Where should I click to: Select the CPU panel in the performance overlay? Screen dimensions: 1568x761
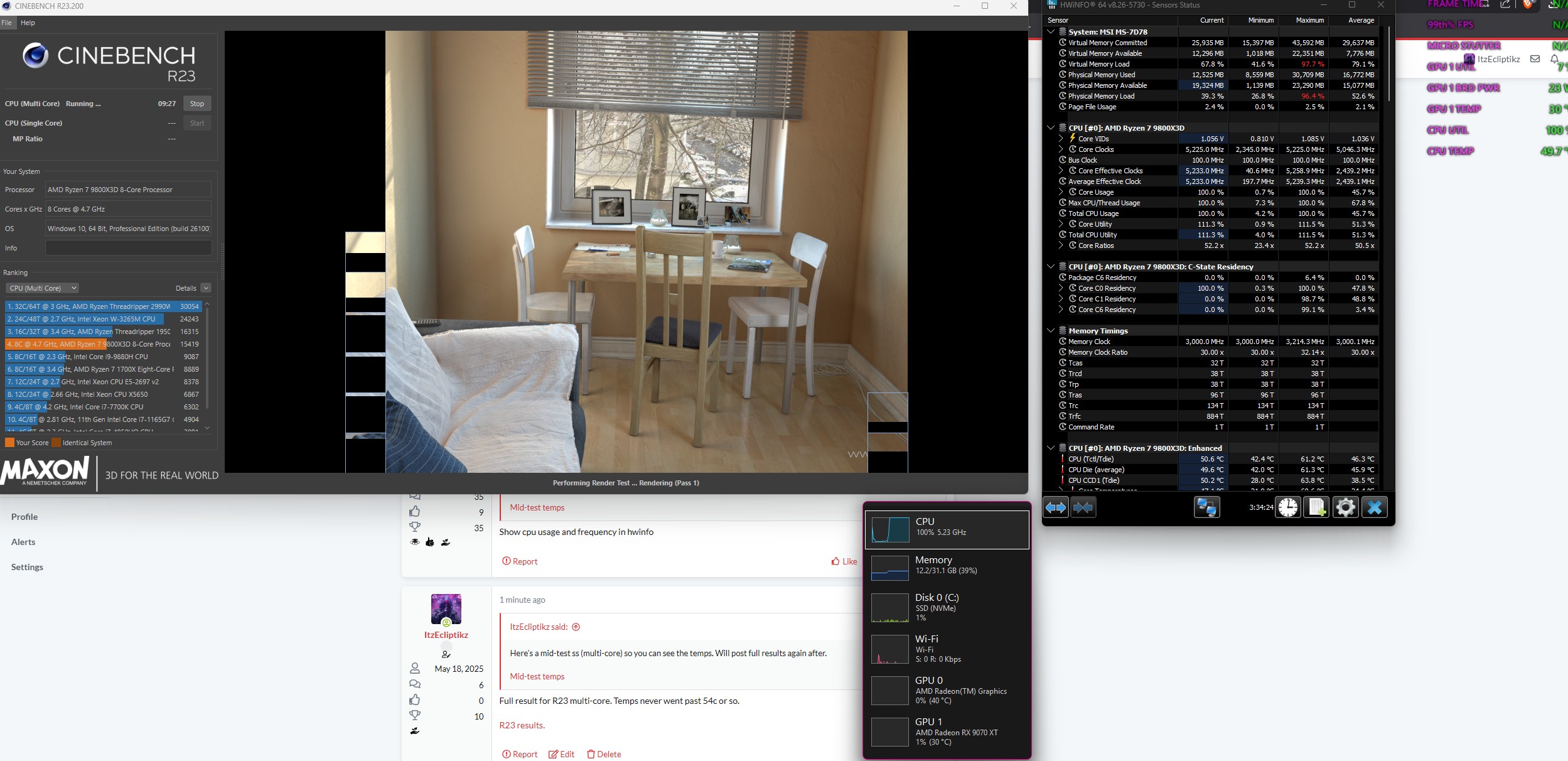947,530
